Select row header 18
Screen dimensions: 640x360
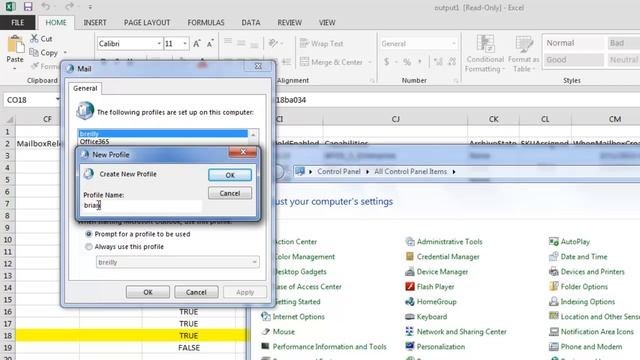click(x=7, y=336)
